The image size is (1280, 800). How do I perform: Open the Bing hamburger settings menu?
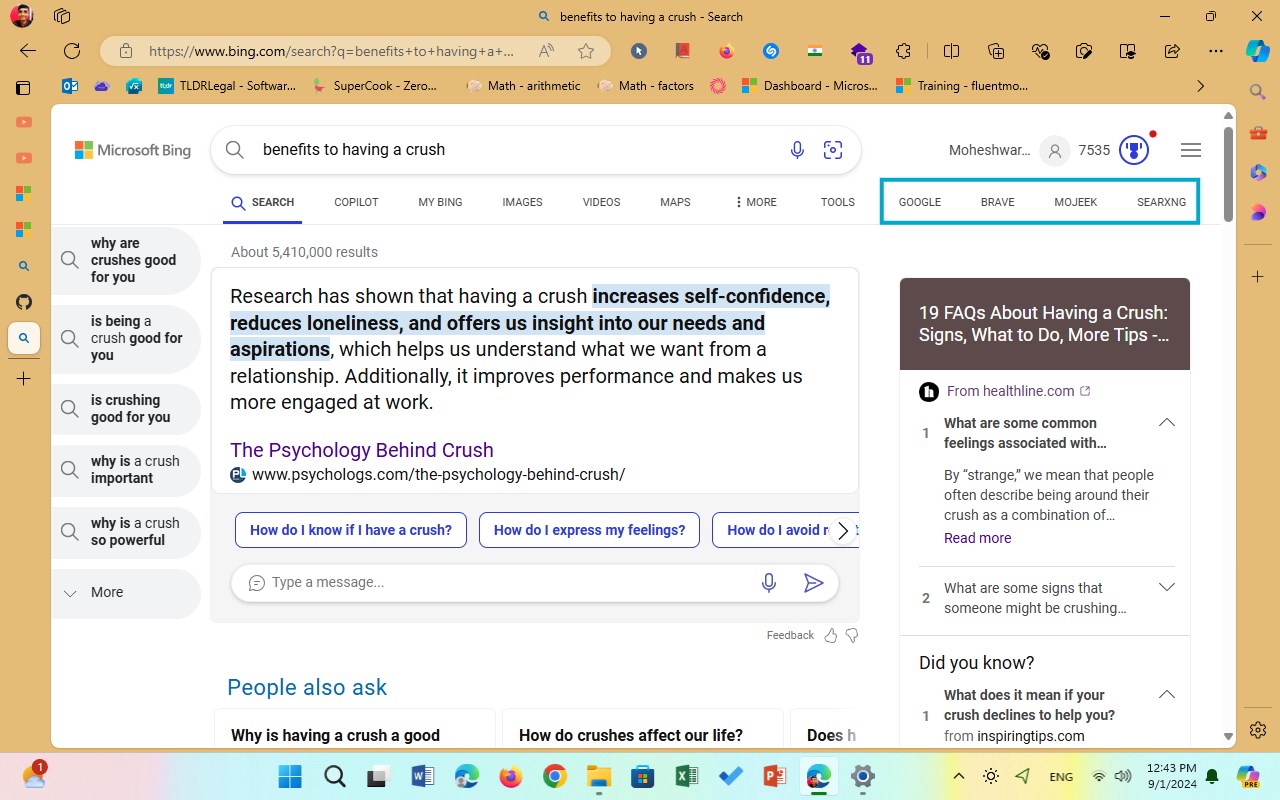tap(1191, 150)
